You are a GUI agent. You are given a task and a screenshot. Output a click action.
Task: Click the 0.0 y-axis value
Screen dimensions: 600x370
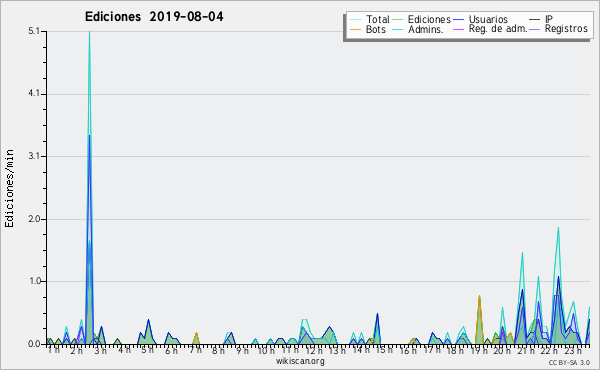(34, 344)
